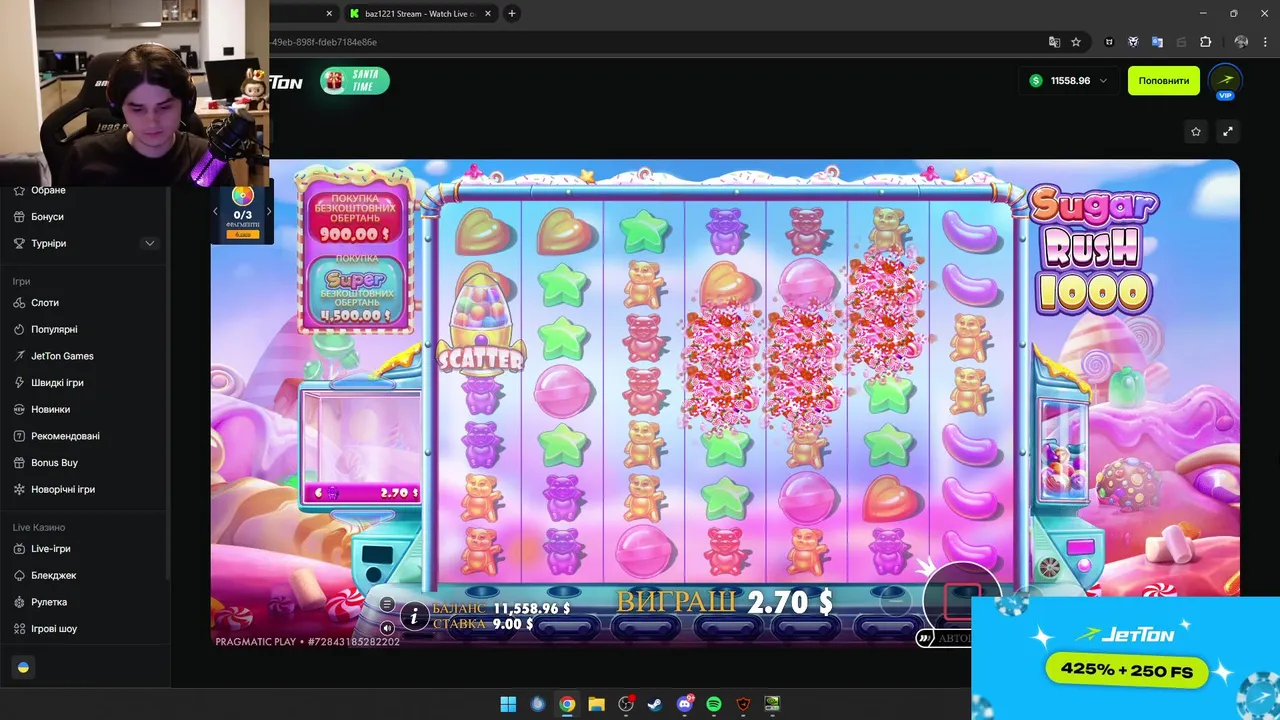Open Spotify from taskbar
The height and width of the screenshot is (720, 1280).
[714, 704]
